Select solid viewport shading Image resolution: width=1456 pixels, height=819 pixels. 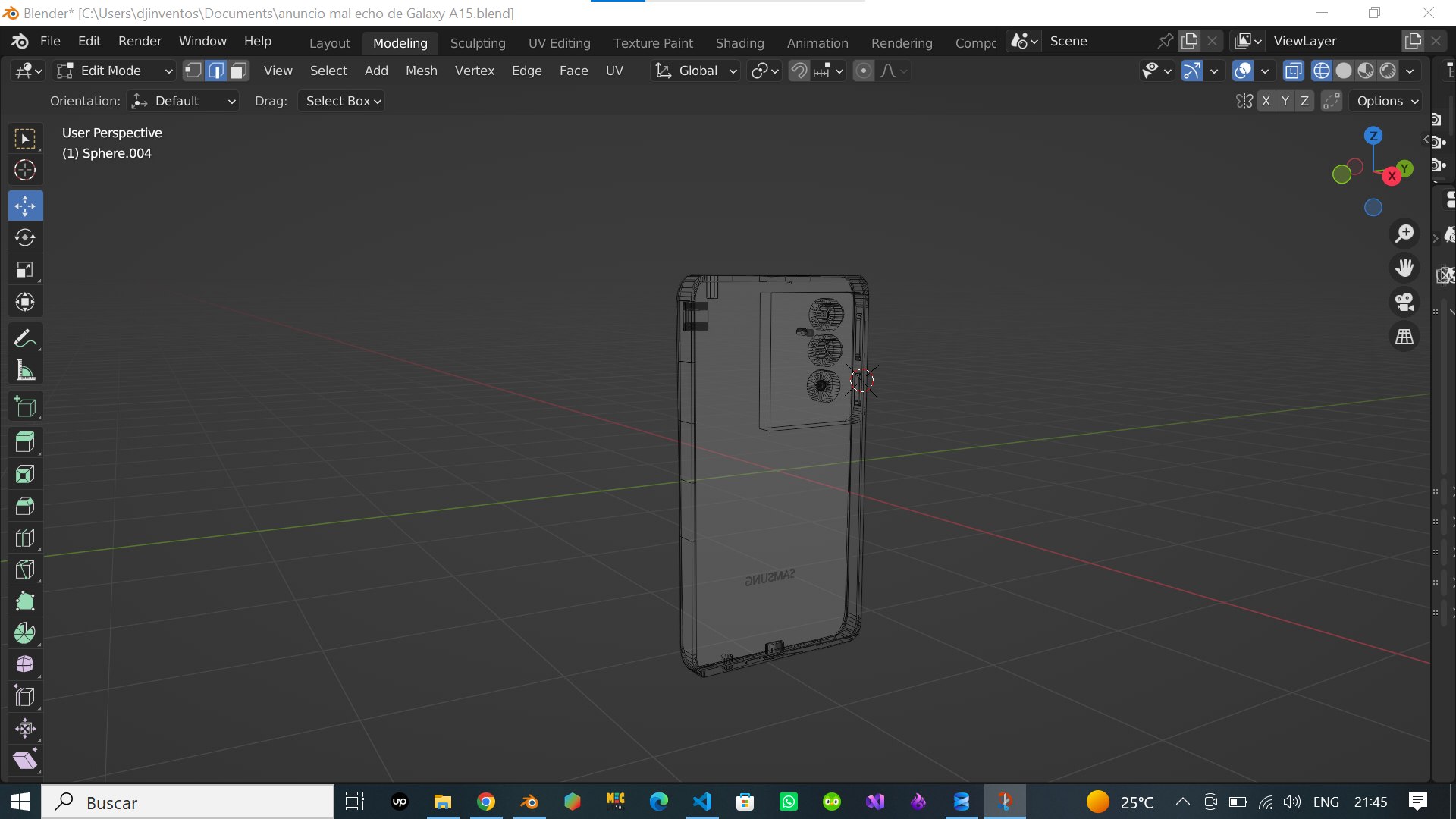coord(1344,71)
